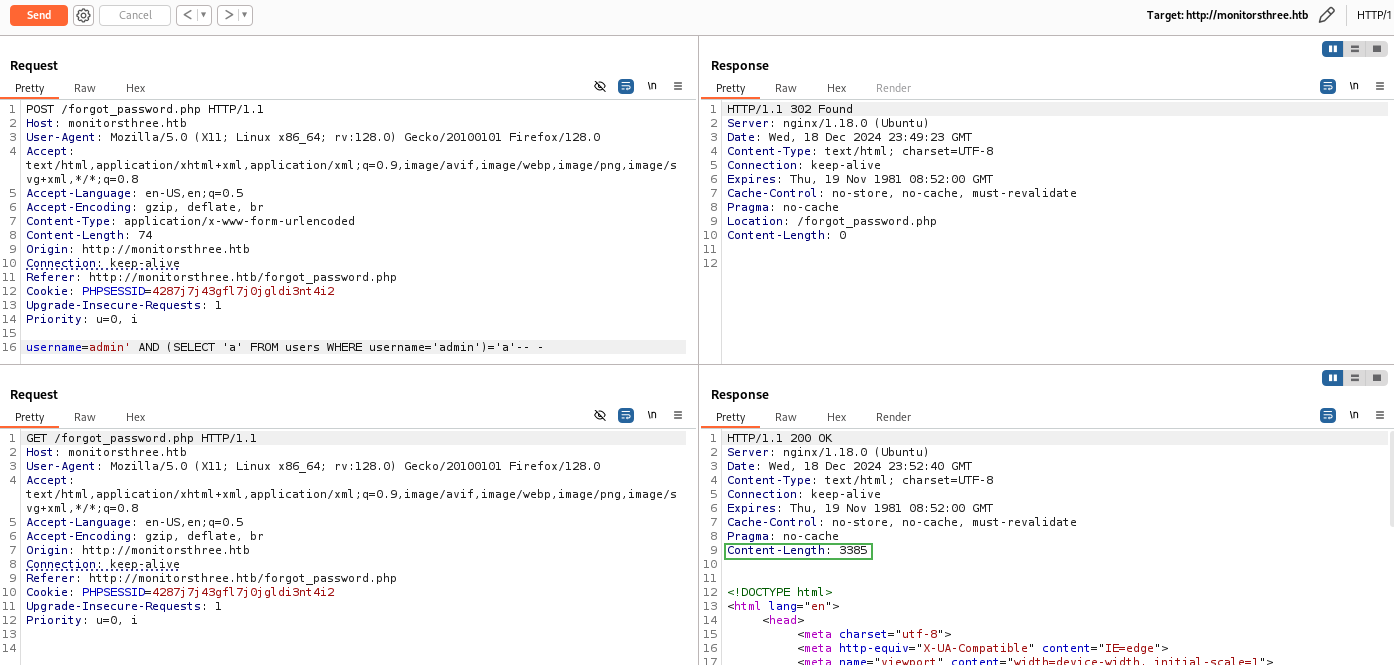The image size is (1394, 665).
Task: Toggle line wrap icon in 302 Found response panel
Action: coord(1328,87)
